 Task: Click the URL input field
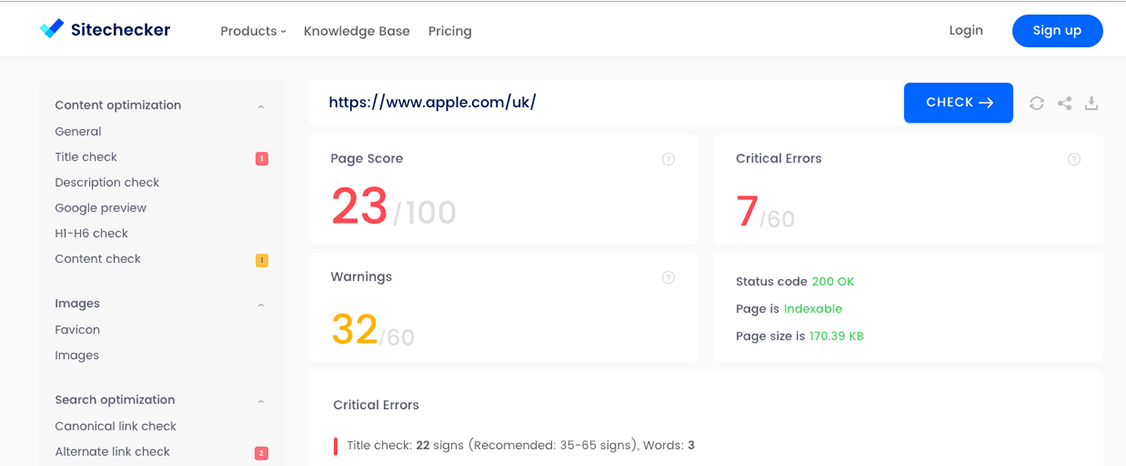[x=605, y=103]
